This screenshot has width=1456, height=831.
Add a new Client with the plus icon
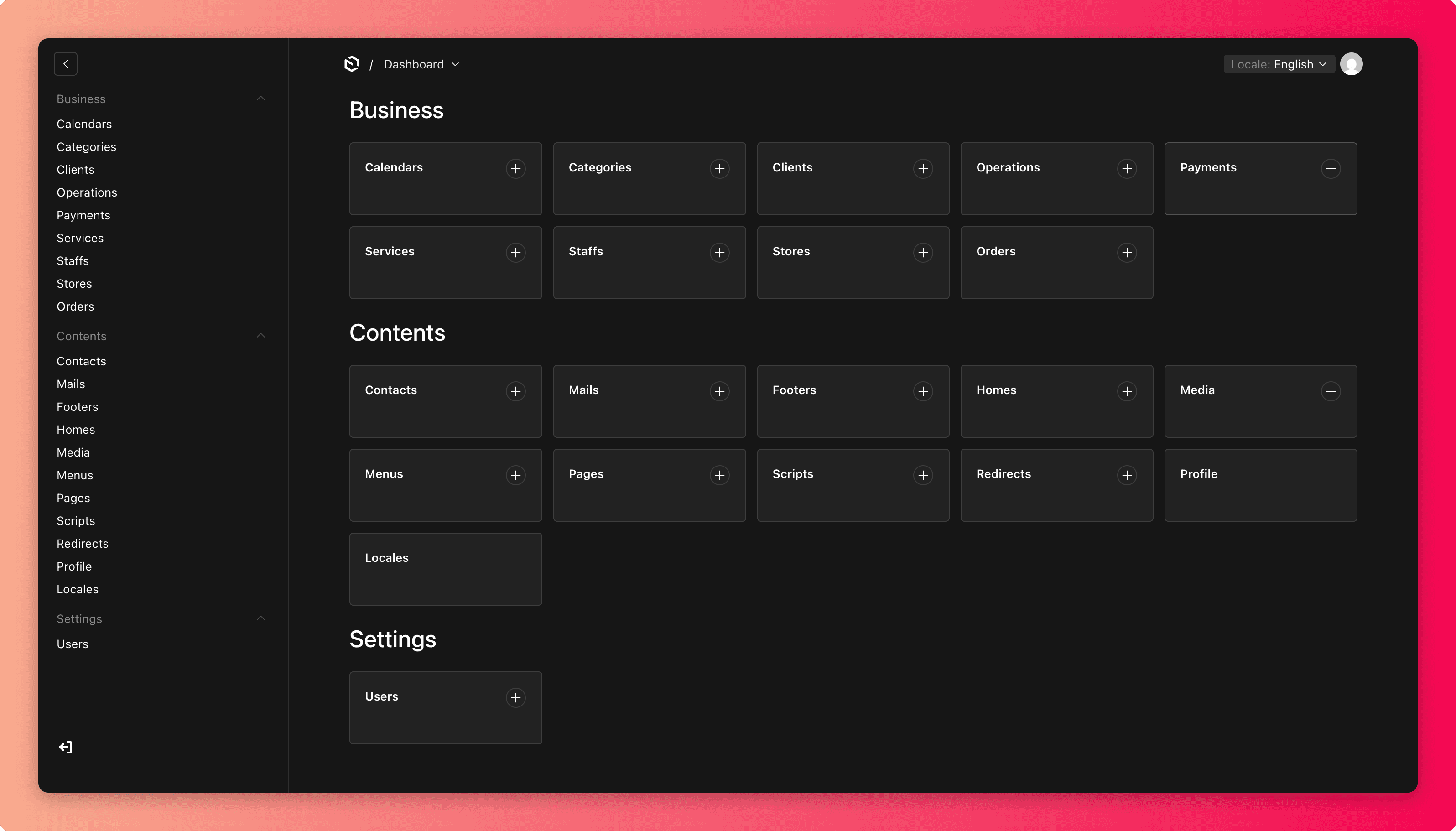point(923,169)
